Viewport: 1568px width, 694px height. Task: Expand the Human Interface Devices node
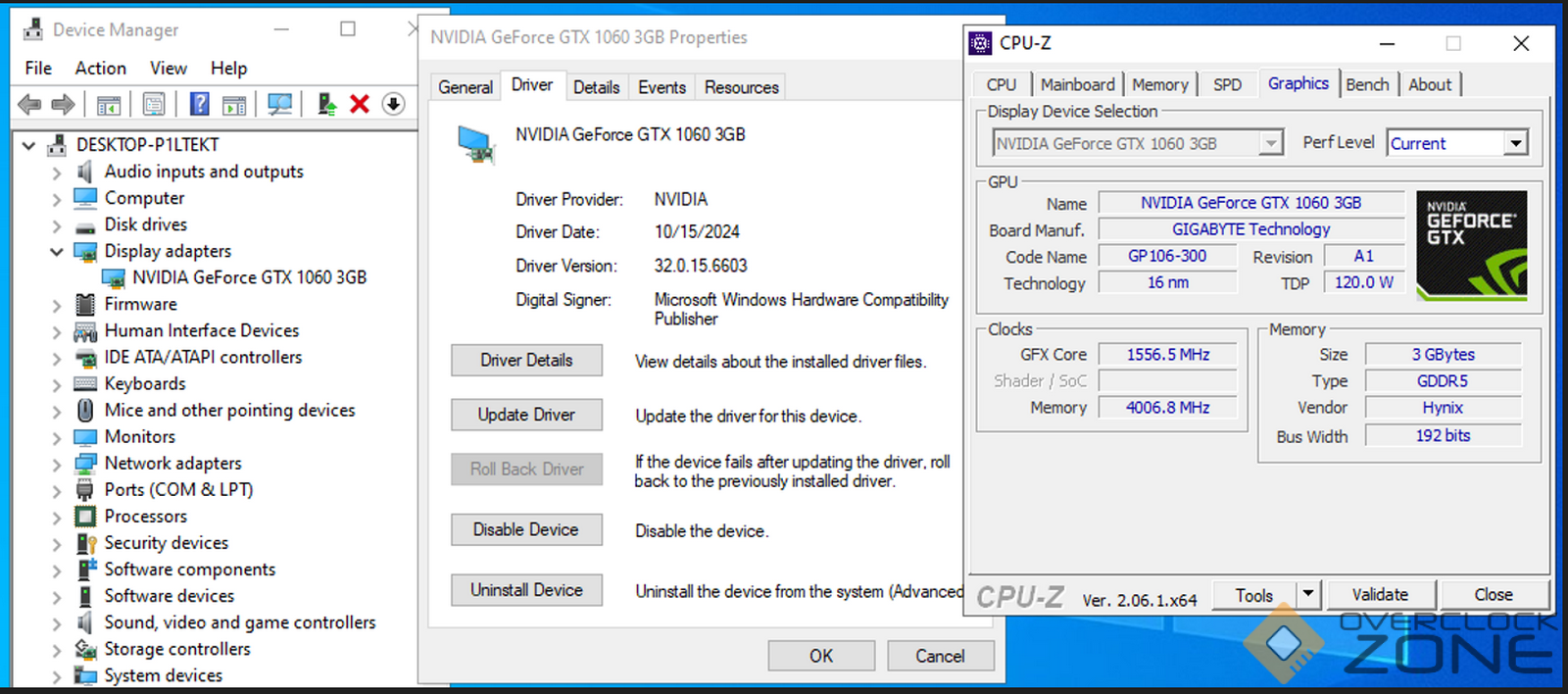(x=56, y=331)
